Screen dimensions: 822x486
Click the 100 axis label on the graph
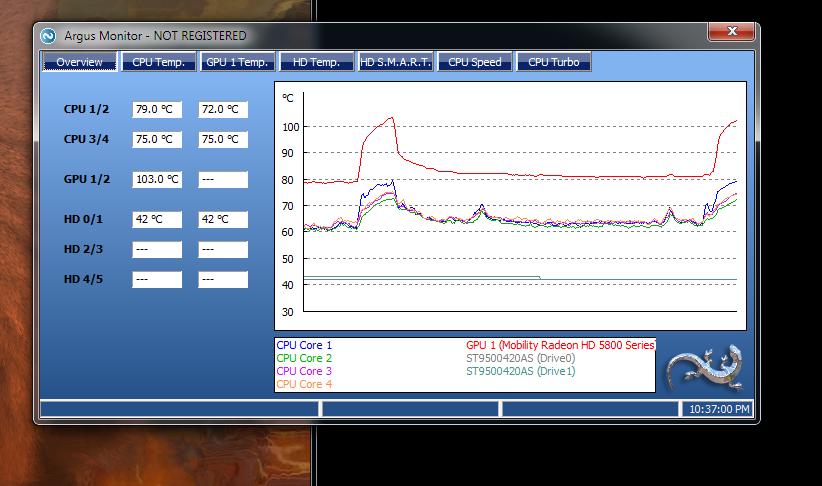tap(290, 127)
